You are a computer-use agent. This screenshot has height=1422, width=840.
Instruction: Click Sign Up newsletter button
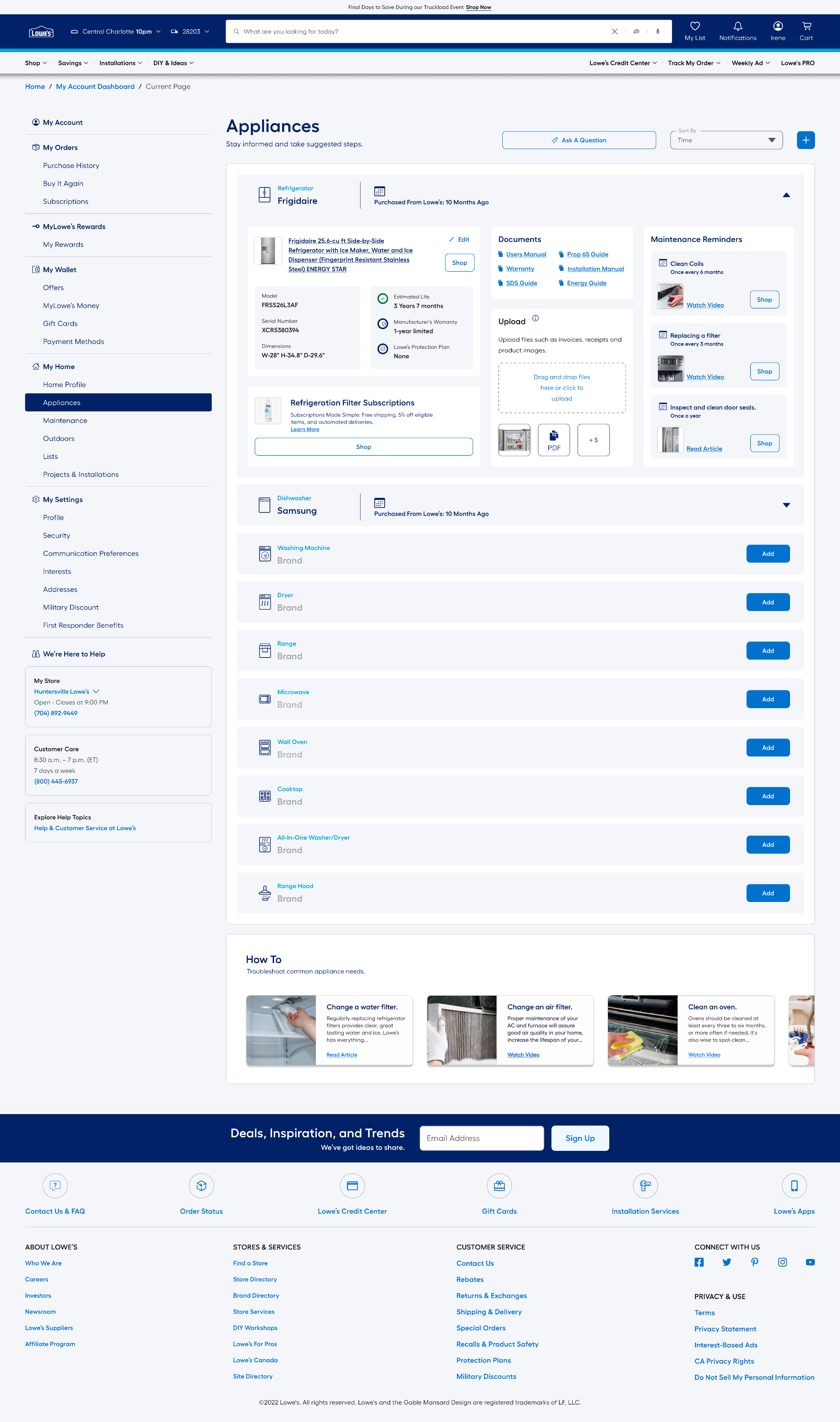(x=580, y=1138)
